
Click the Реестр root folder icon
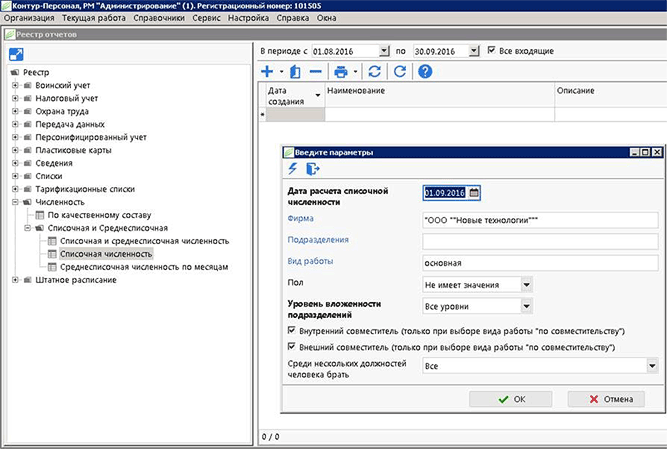point(15,72)
